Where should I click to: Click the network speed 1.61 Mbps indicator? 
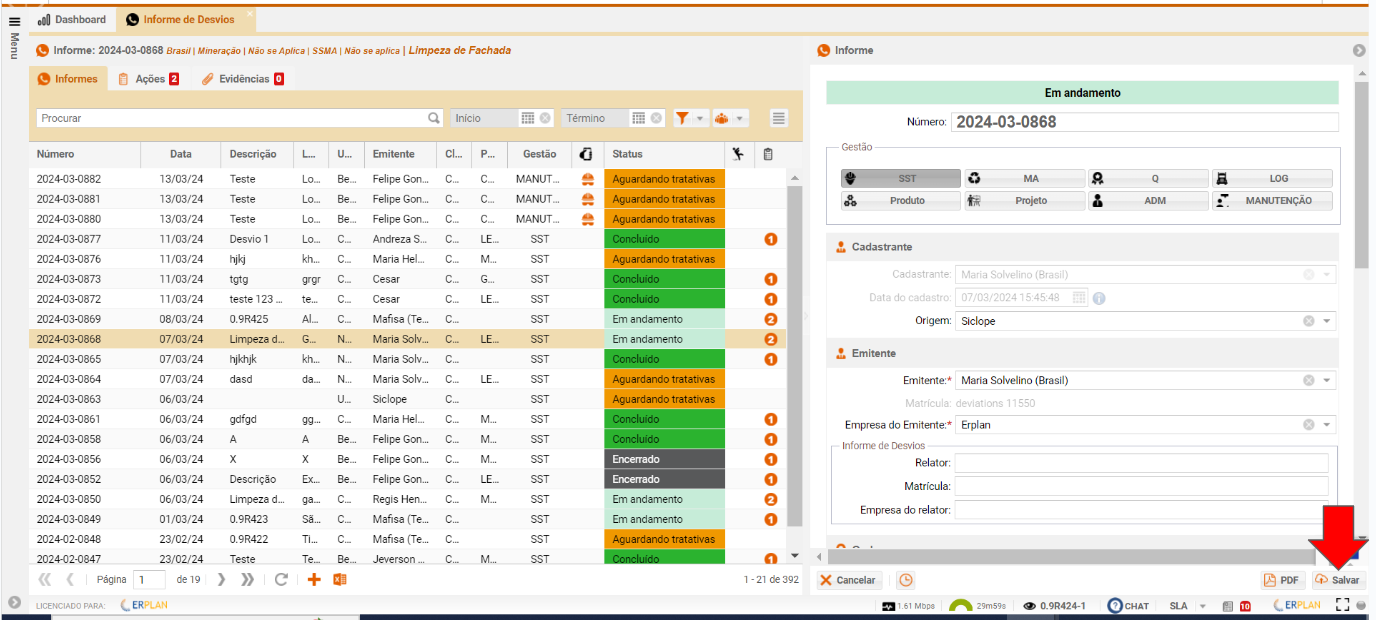(x=909, y=606)
